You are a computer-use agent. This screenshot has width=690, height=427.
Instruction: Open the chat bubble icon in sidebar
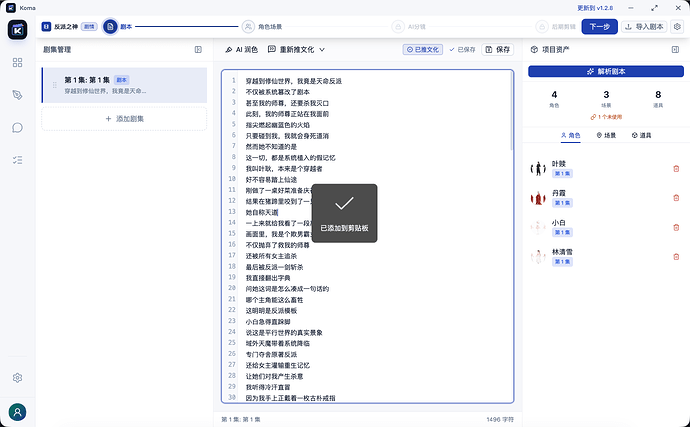click(x=17, y=128)
